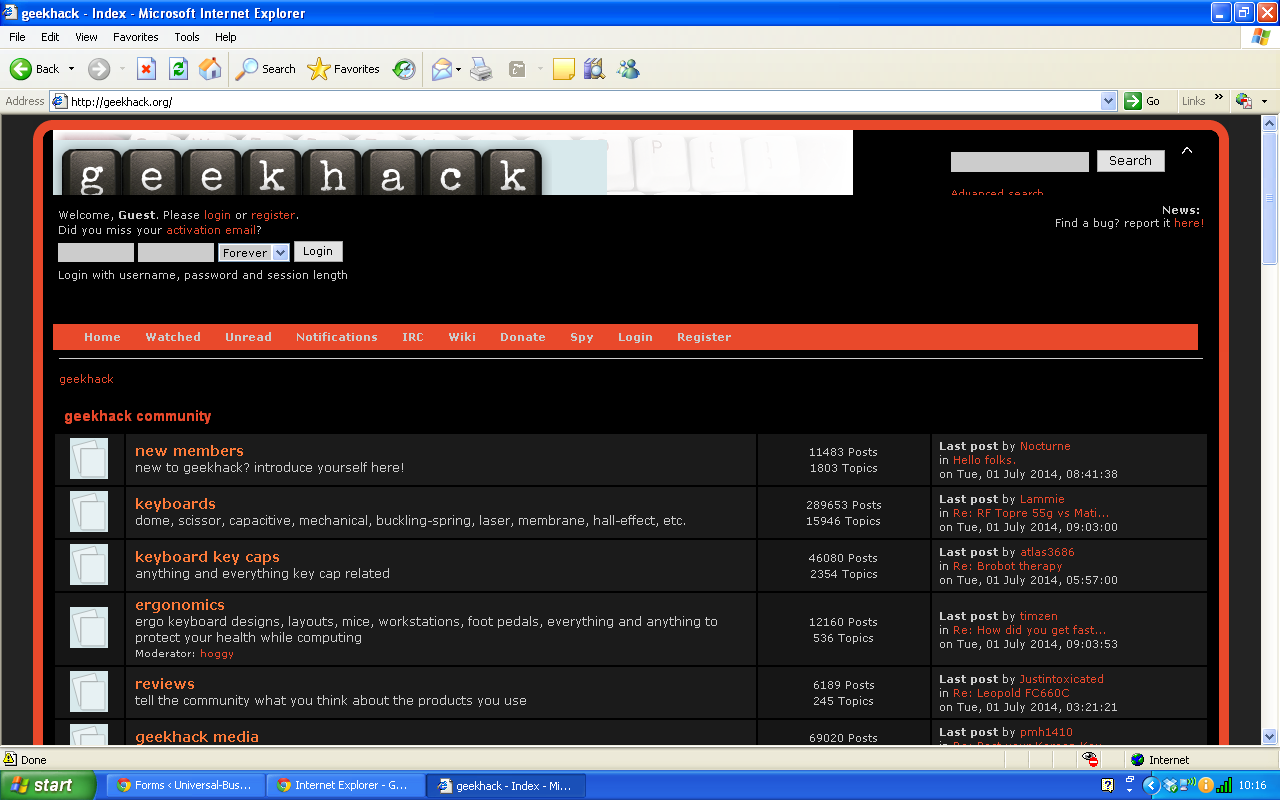Click the Refresh page icon
This screenshot has height=800, width=1280.
(x=178, y=69)
